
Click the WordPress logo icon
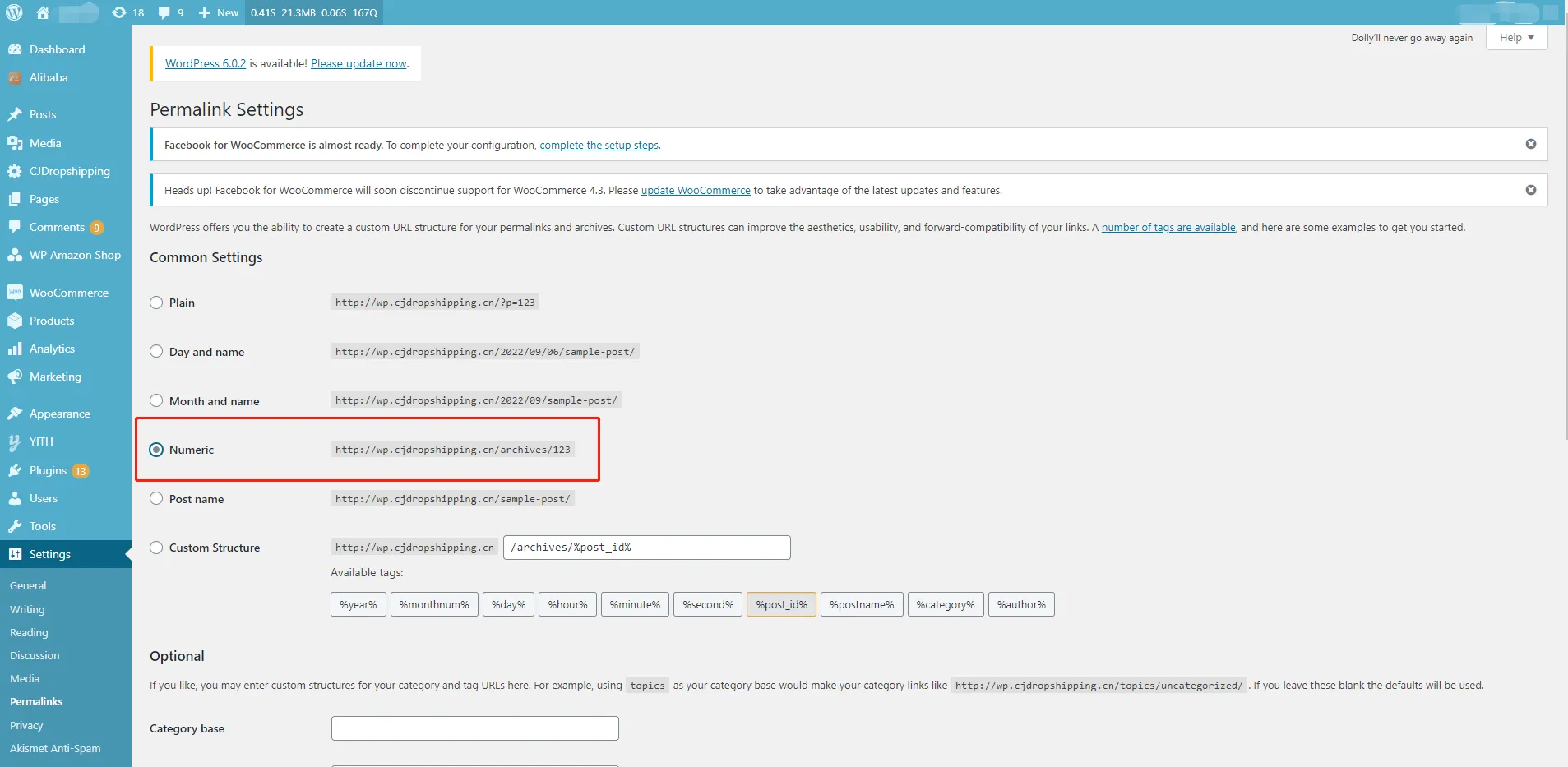tap(14, 12)
